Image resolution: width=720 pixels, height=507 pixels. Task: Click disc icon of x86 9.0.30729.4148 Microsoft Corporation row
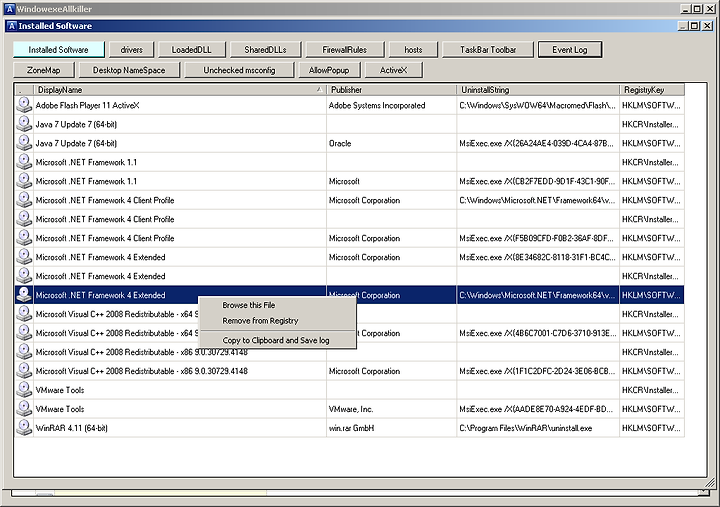pyautogui.click(x=24, y=371)
